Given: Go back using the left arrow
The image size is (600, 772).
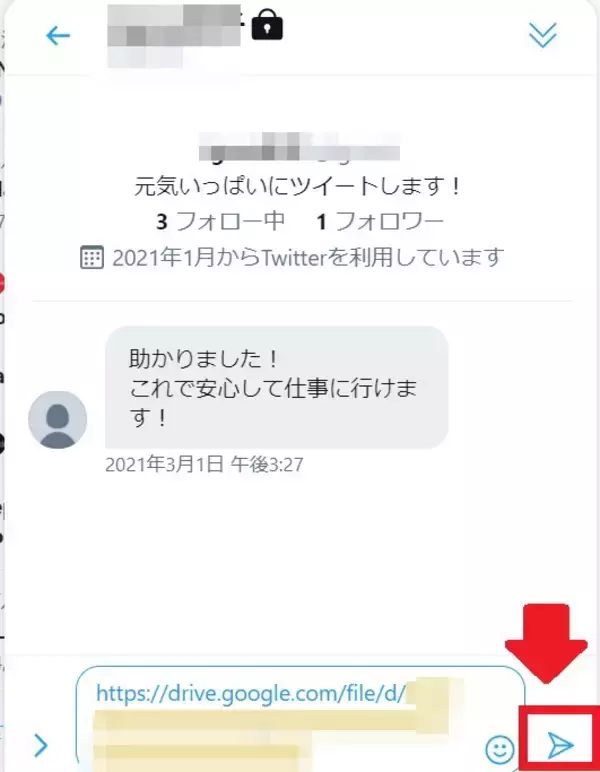Looking at the screenshot, I should 58,36.
